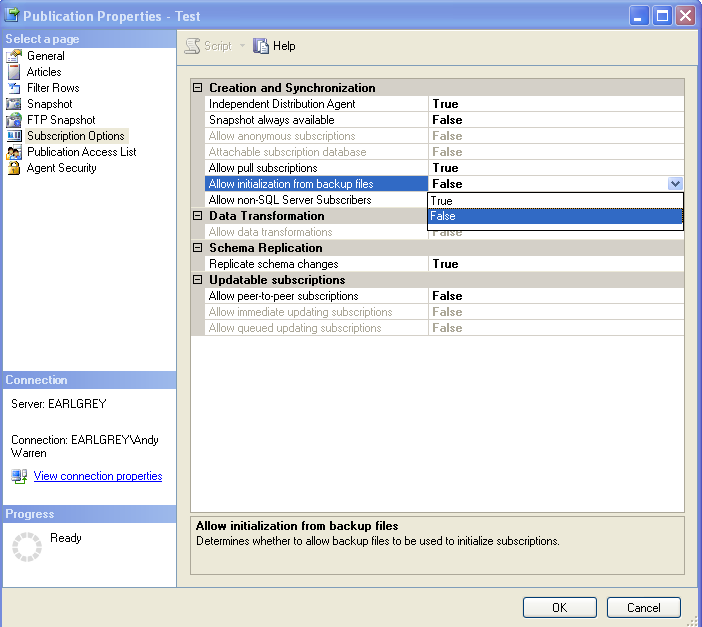Click the Server: EARLGREY text
This screenshot has height=627, width=702.
(x=59, y=404)
